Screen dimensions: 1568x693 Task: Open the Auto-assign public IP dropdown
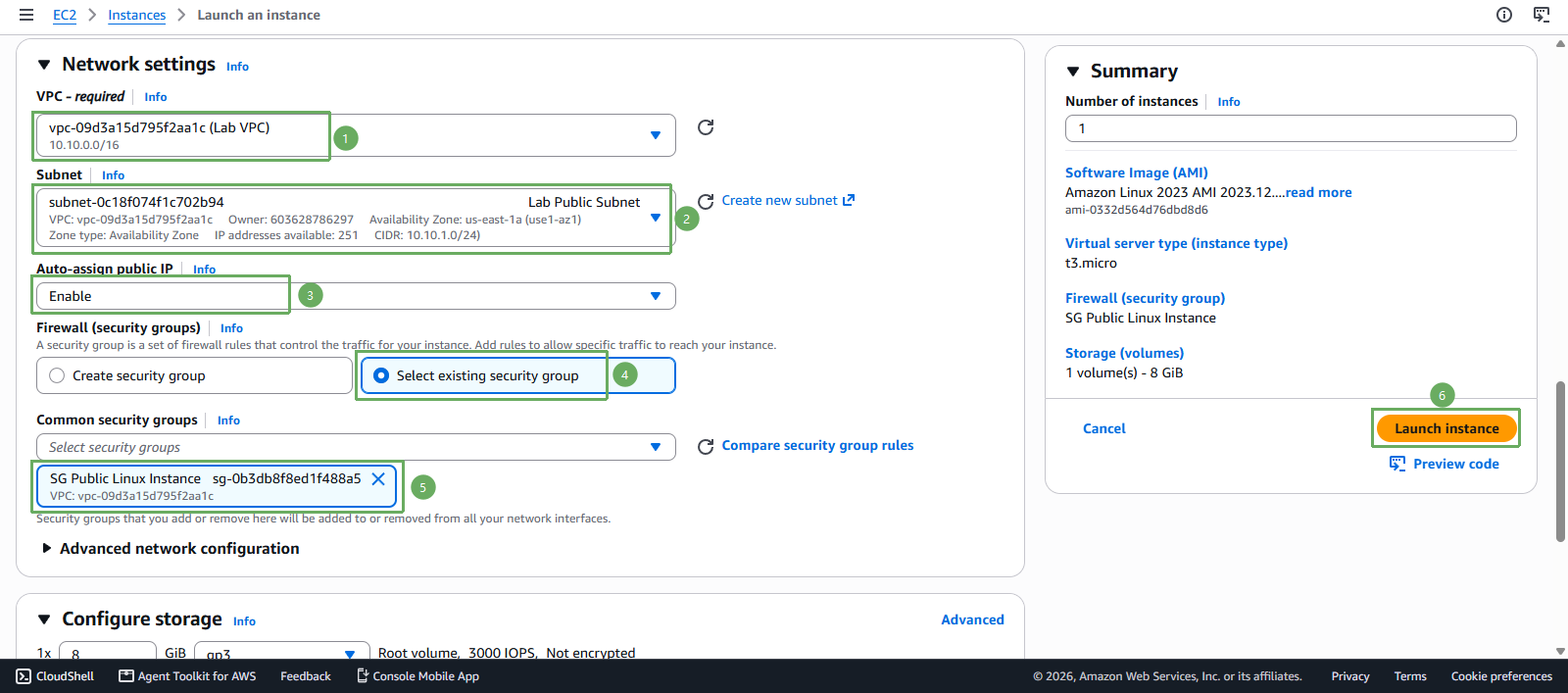coord(356,296)
